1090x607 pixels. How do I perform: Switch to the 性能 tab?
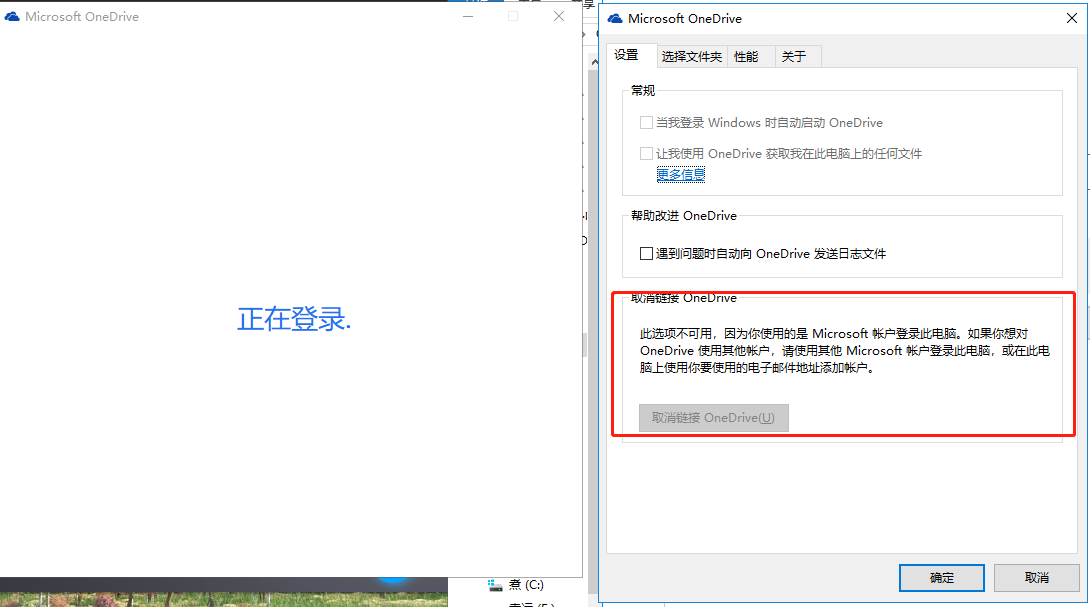point(751,57)
